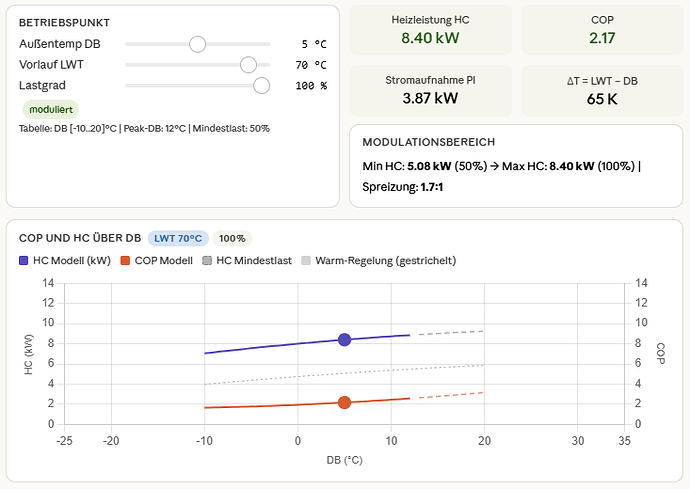Viewport: 690px width, 489px height.
Task: Open the Stromaufnahme PI 3.87 kW card
Action: tap(430, 91)
